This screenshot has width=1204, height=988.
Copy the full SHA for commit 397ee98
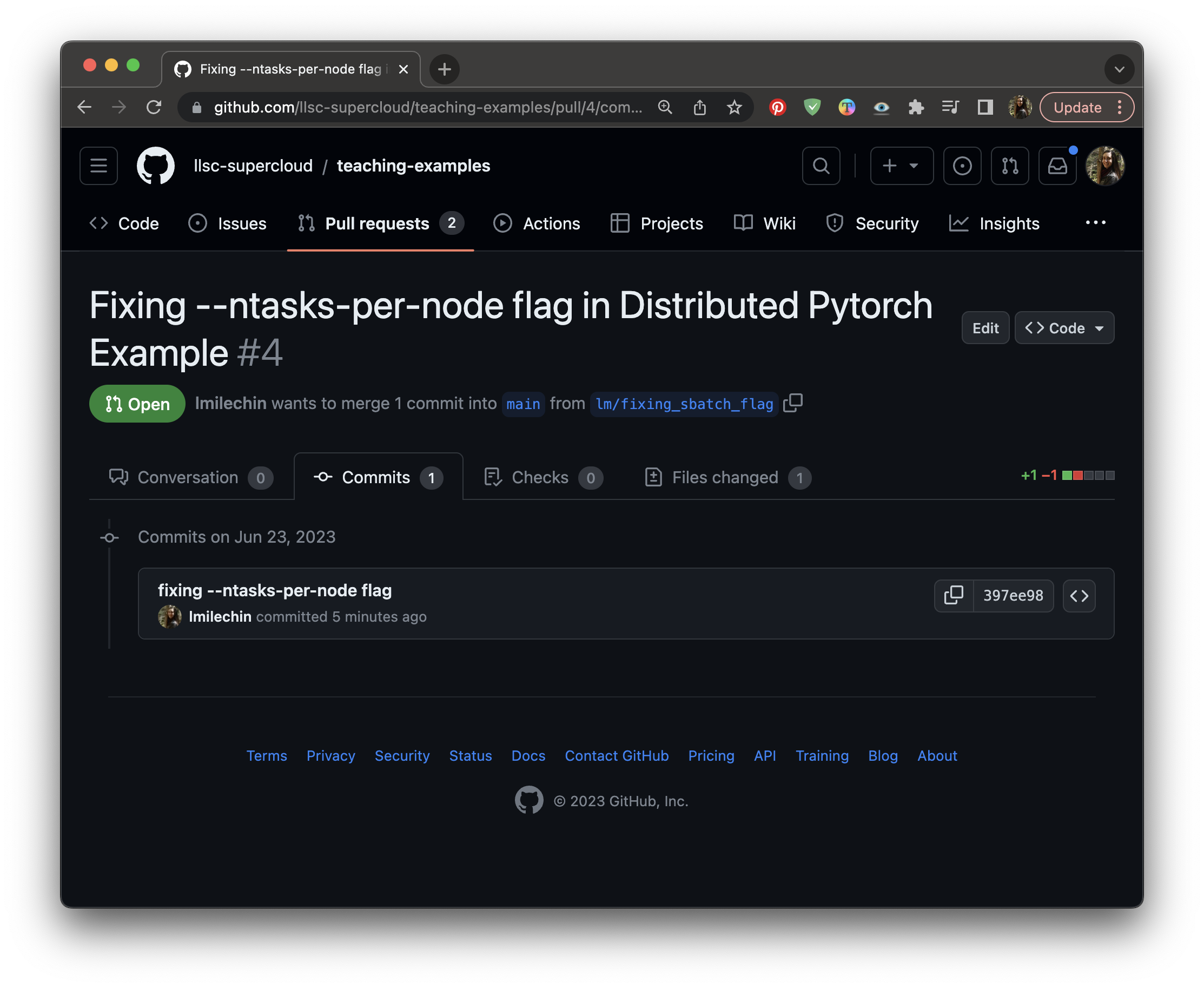(x=954, y=595)
